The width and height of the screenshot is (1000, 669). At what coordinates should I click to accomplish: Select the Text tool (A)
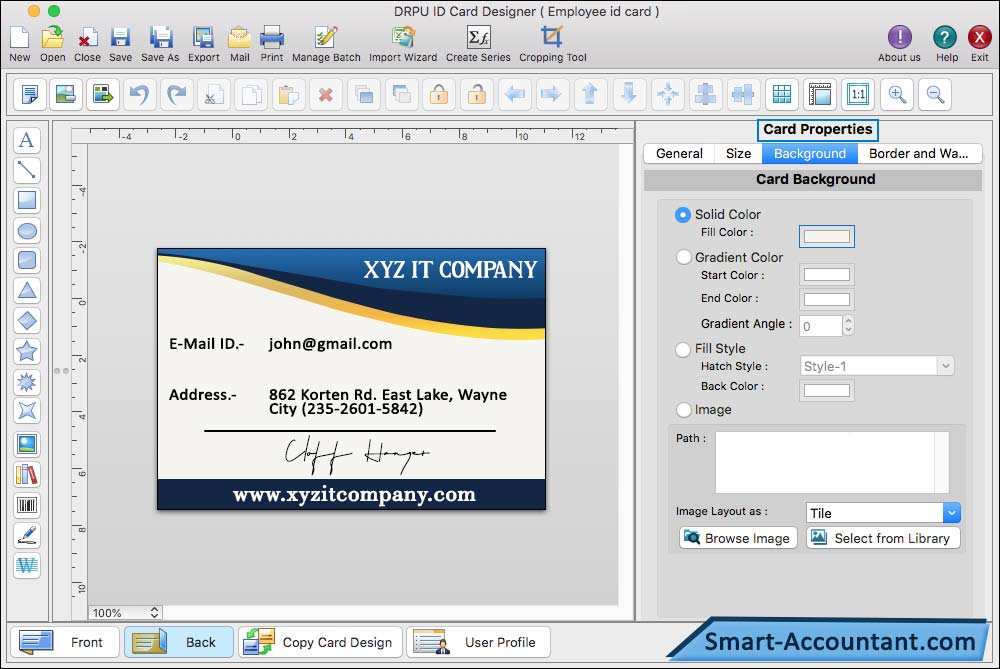click(27, 140)
